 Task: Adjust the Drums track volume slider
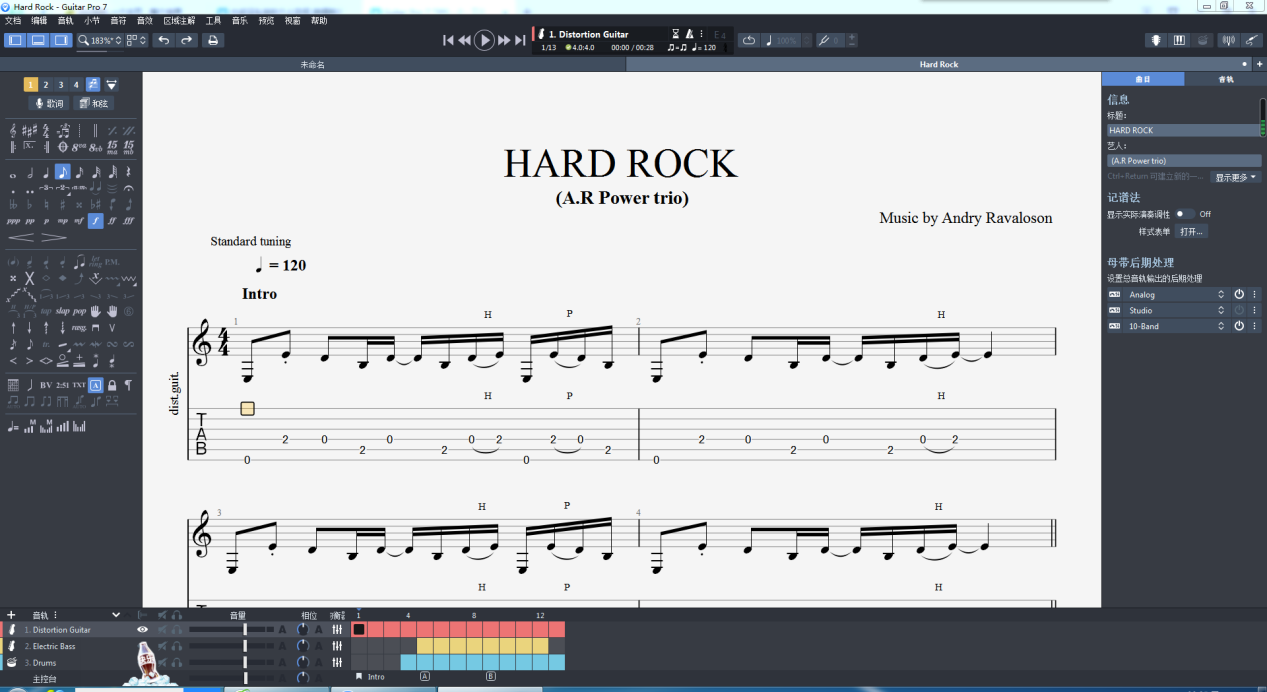245,662
